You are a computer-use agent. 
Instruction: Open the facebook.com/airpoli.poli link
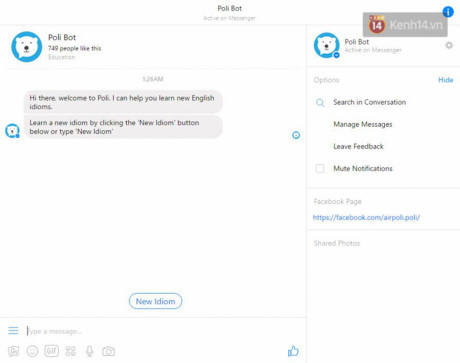point(366,217)
